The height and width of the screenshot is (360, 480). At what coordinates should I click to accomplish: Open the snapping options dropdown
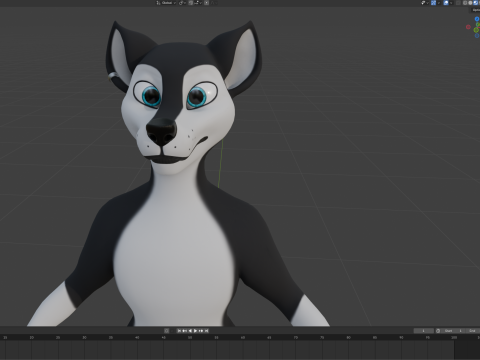pyautogui.click(x=198, y=3)
